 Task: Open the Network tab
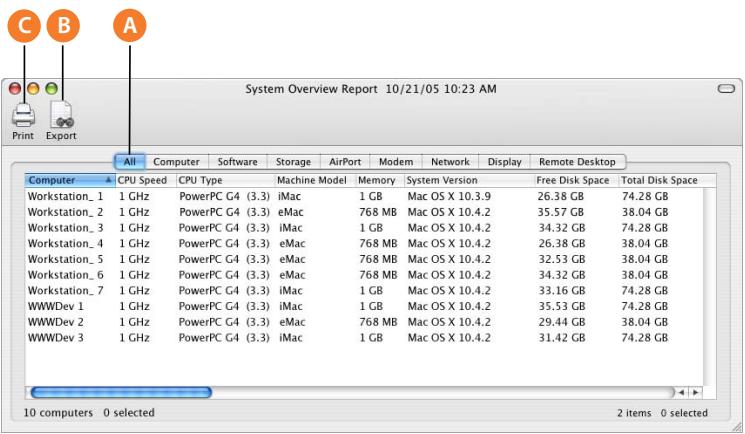tap(450, 162)
